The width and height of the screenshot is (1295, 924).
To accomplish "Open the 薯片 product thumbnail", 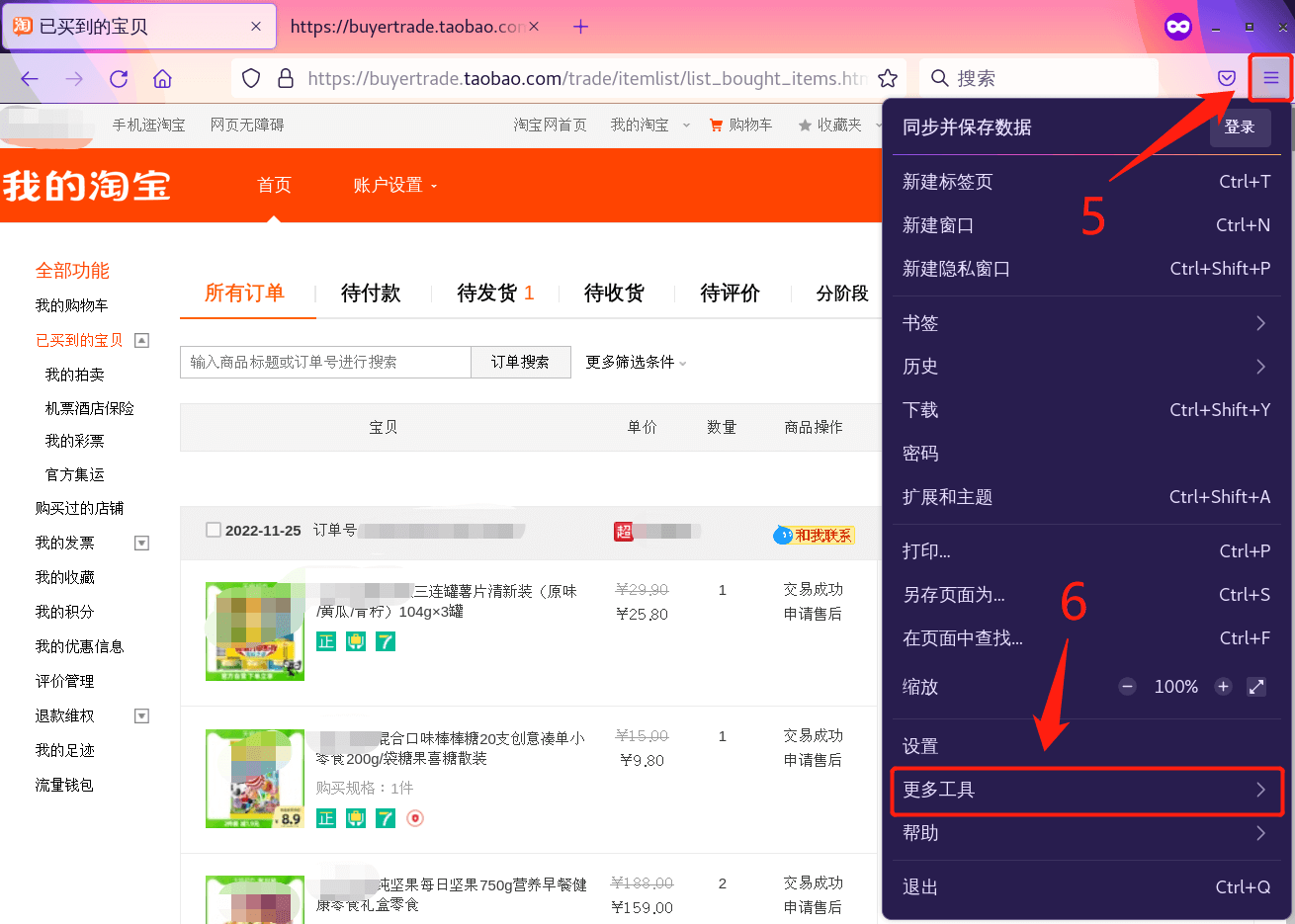I will 255,631.
